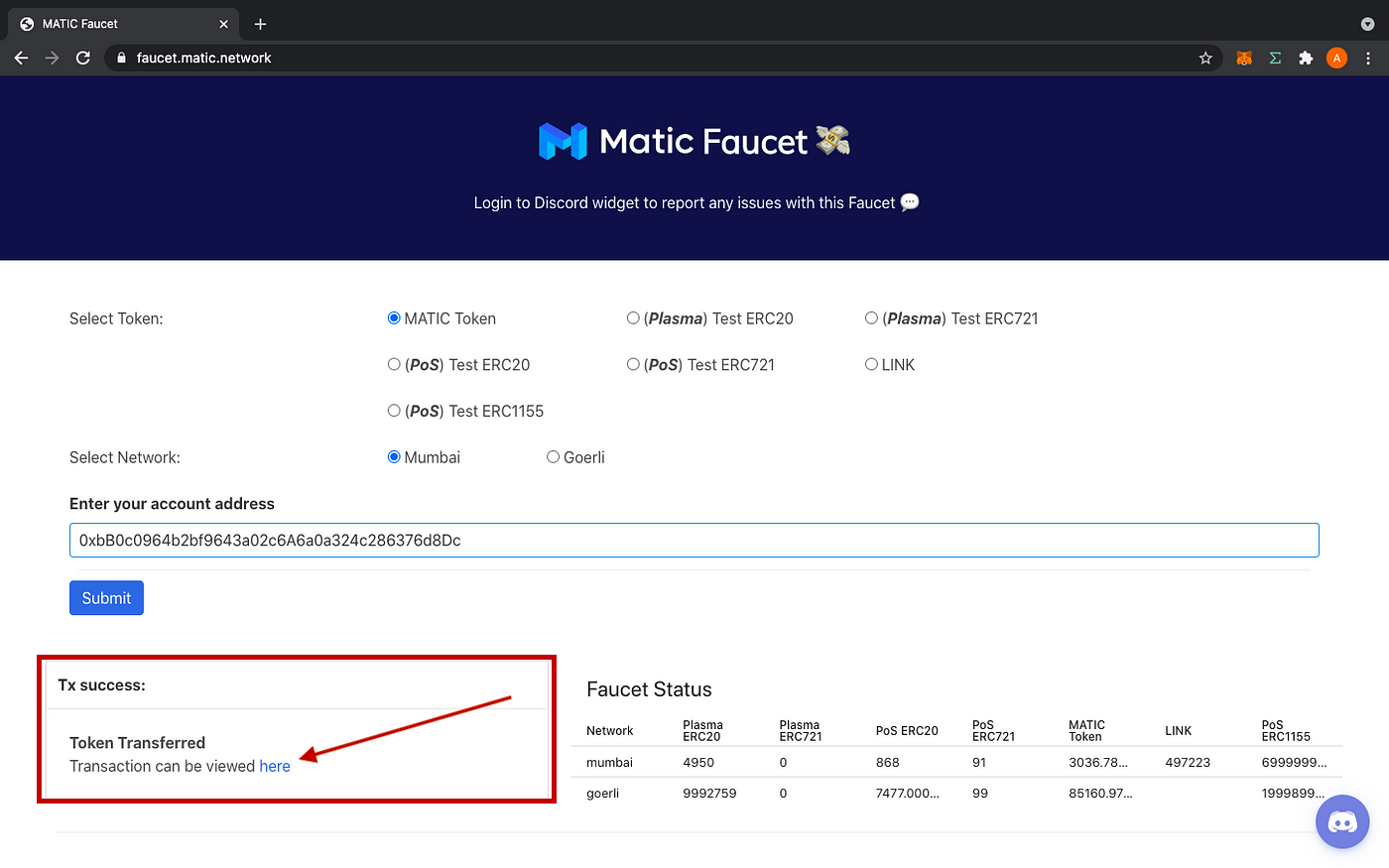Click the Matic logo in header
This screenshot has width=1389, height=868.
pos(563,141)
